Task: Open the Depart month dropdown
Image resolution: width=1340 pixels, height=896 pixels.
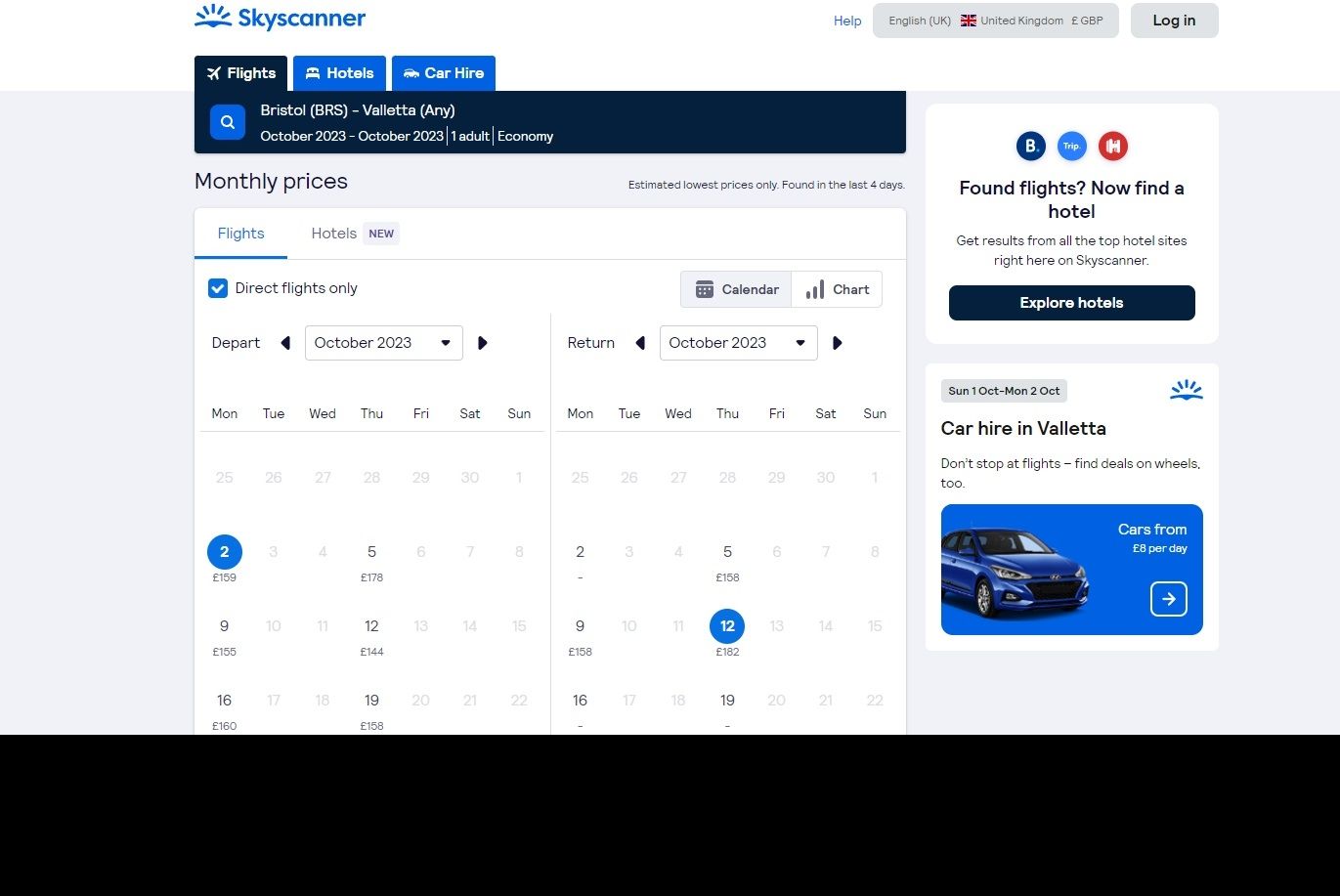Action: [x=382, y=343]
